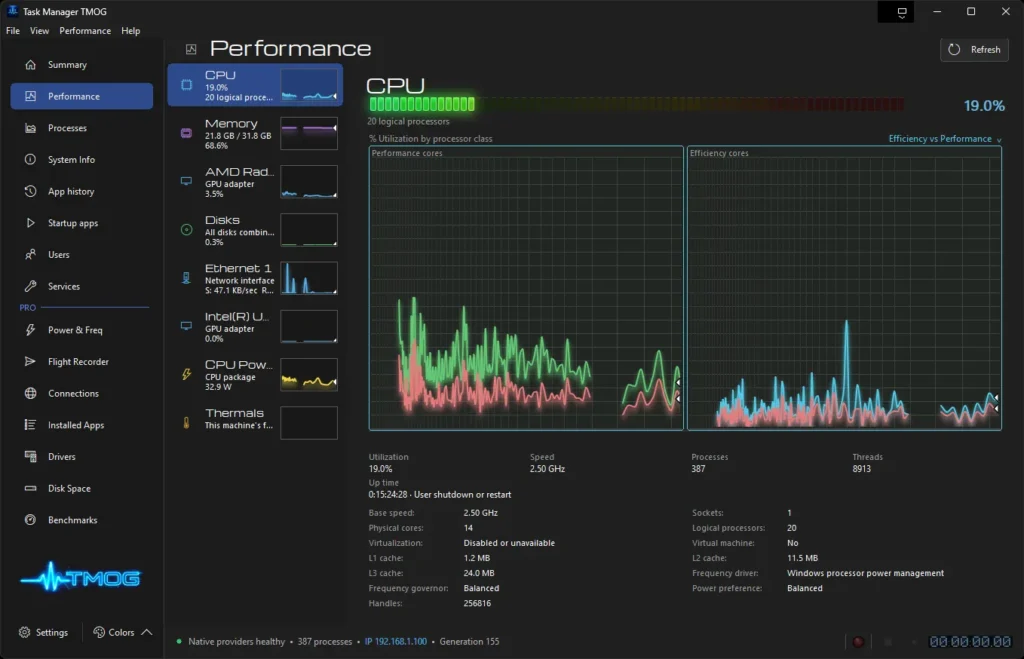The image size is (1024, 659).
Task: Click the Refresh button
Action: 974,50
